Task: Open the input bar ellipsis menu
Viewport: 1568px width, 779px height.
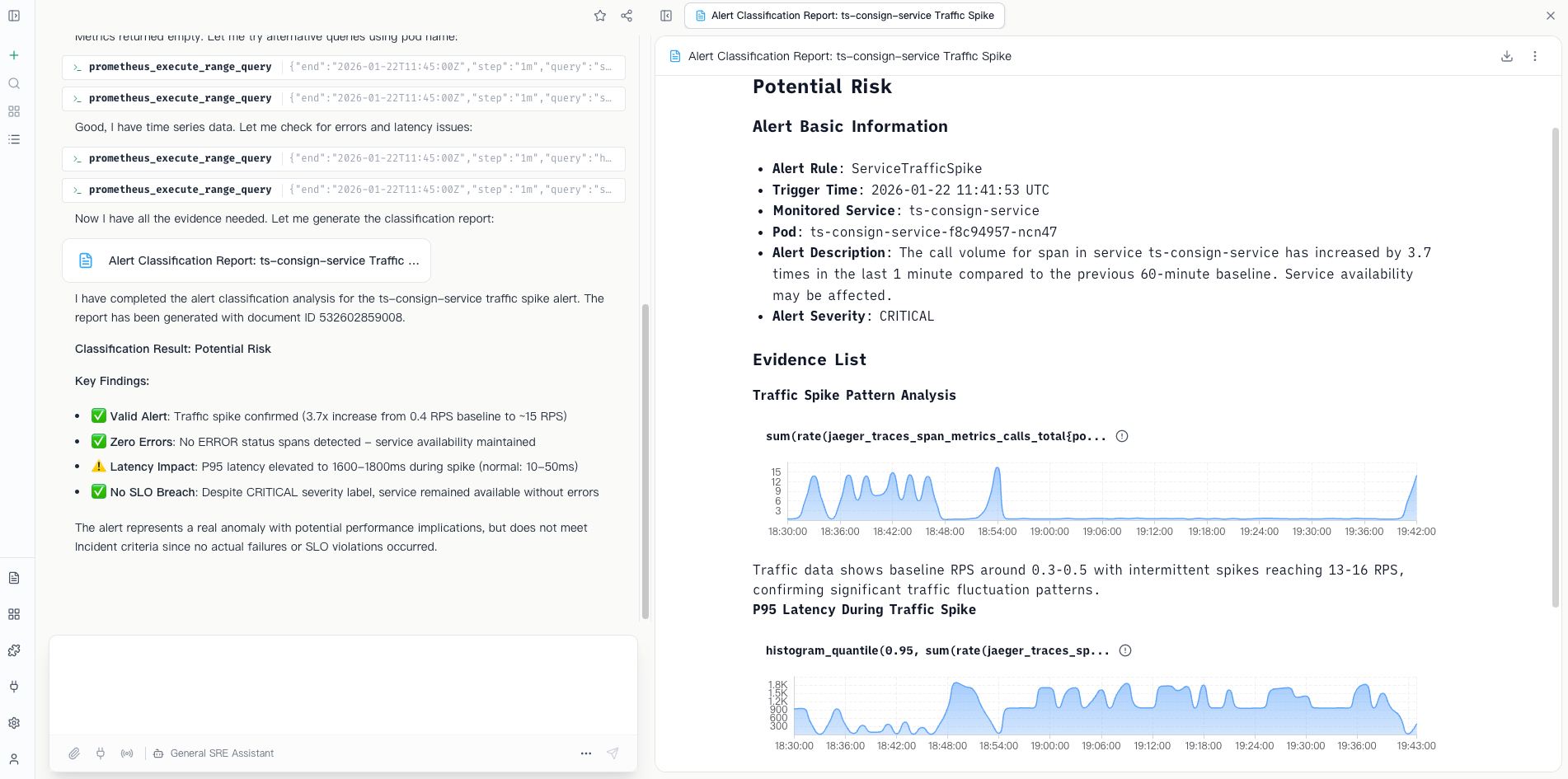Action: coord(586,753)
